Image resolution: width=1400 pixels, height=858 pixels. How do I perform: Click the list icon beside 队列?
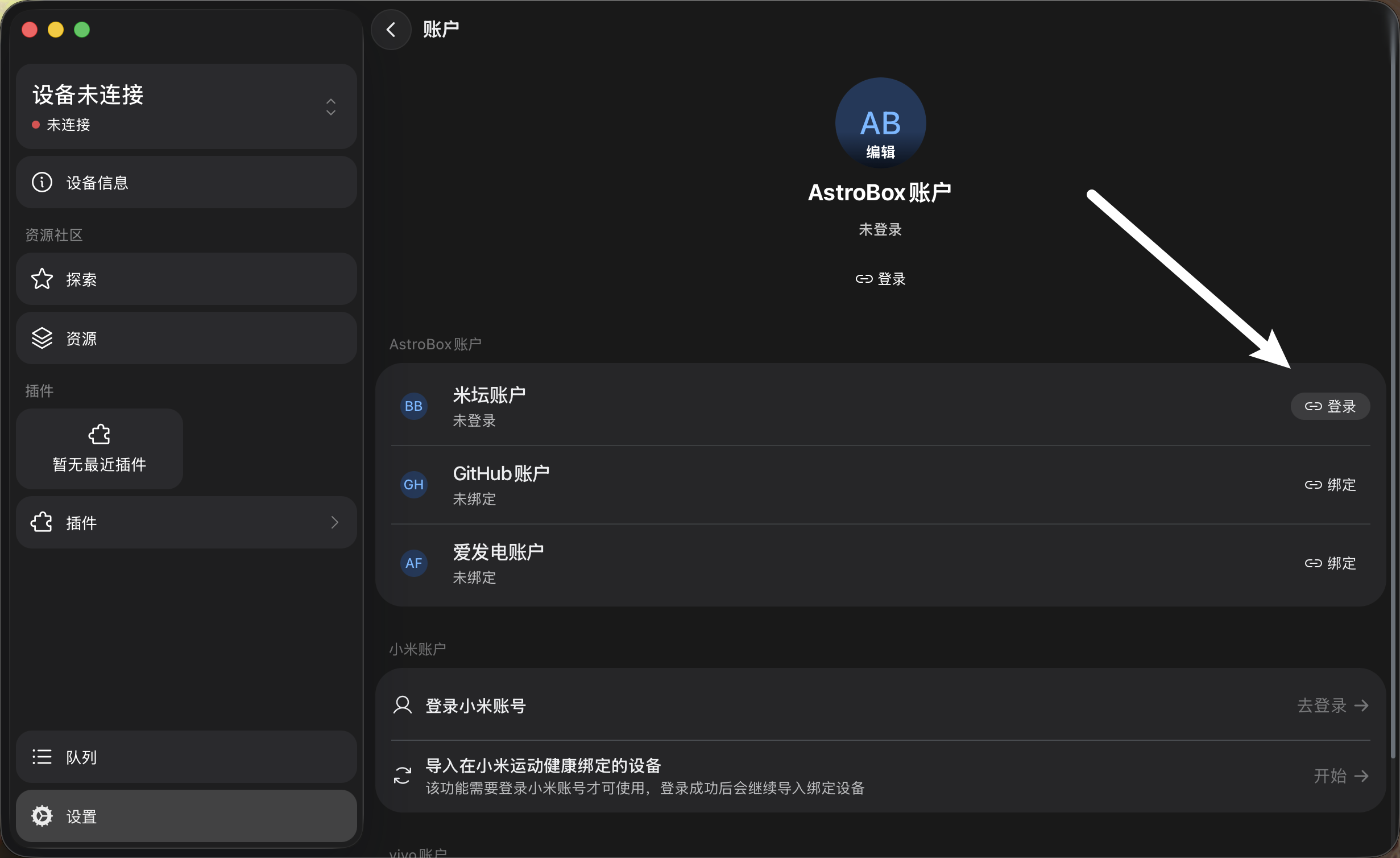42,757
